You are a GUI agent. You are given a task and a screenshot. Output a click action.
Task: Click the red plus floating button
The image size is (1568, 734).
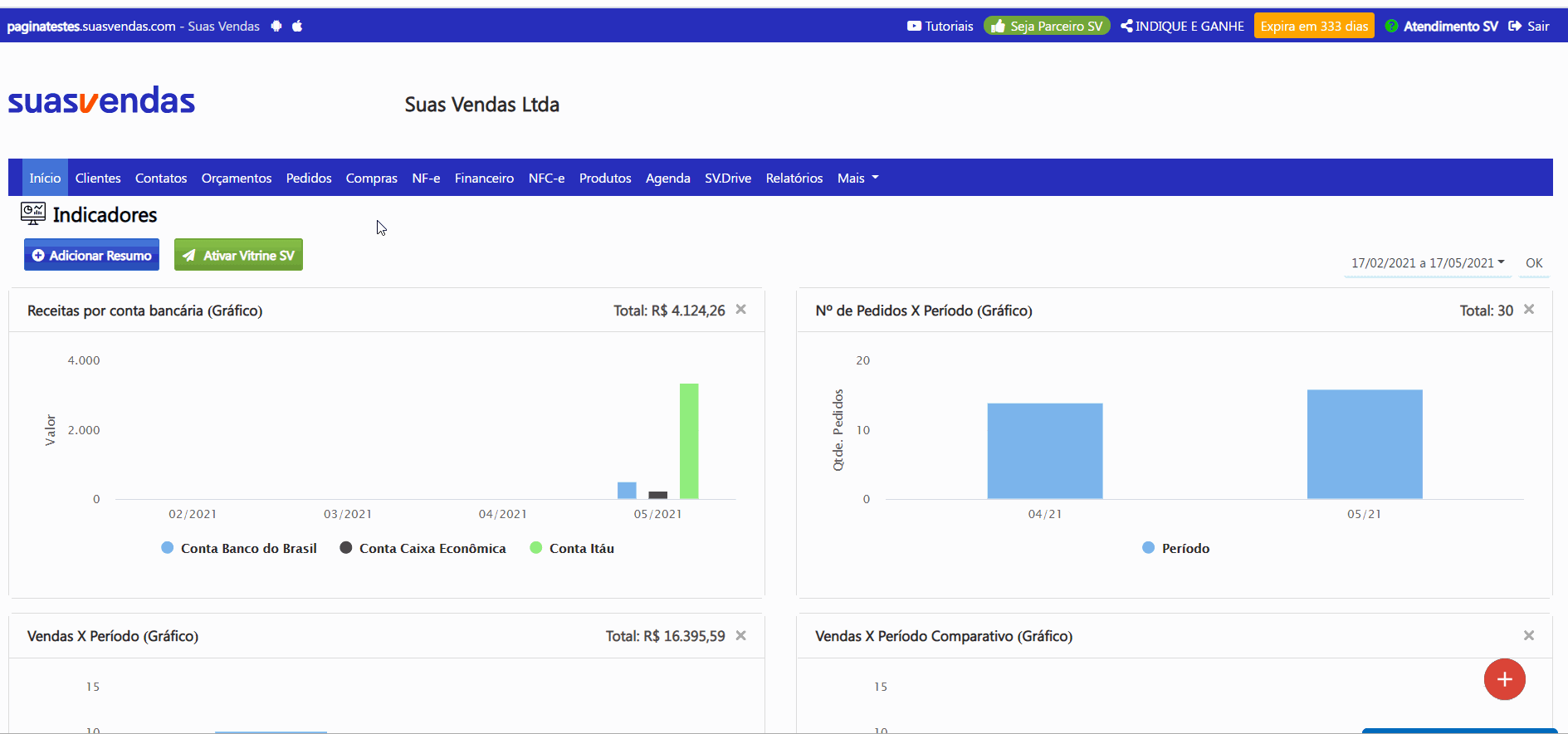(x=1505, y=679)
